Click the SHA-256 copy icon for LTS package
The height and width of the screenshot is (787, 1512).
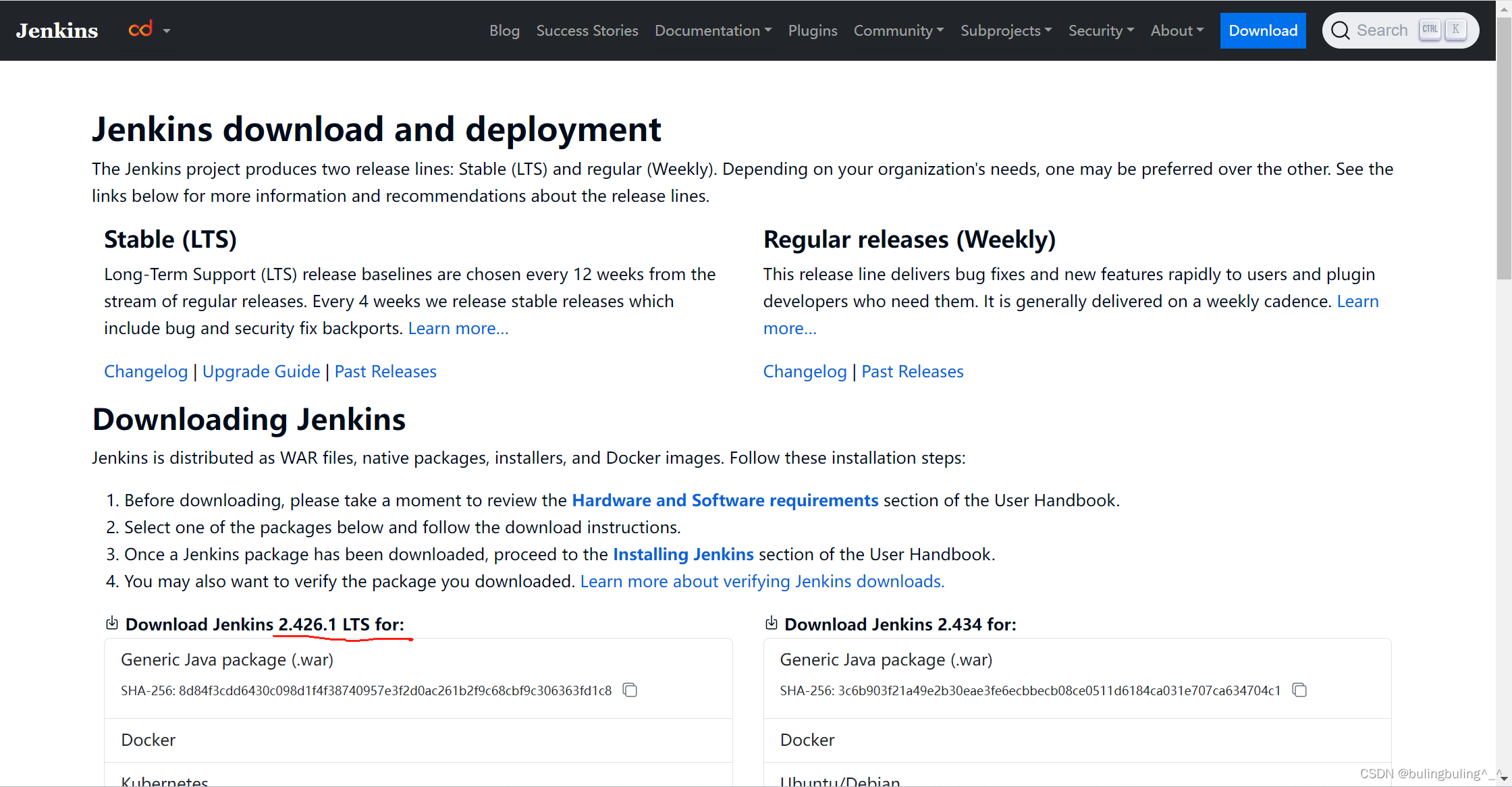(633, 690)
